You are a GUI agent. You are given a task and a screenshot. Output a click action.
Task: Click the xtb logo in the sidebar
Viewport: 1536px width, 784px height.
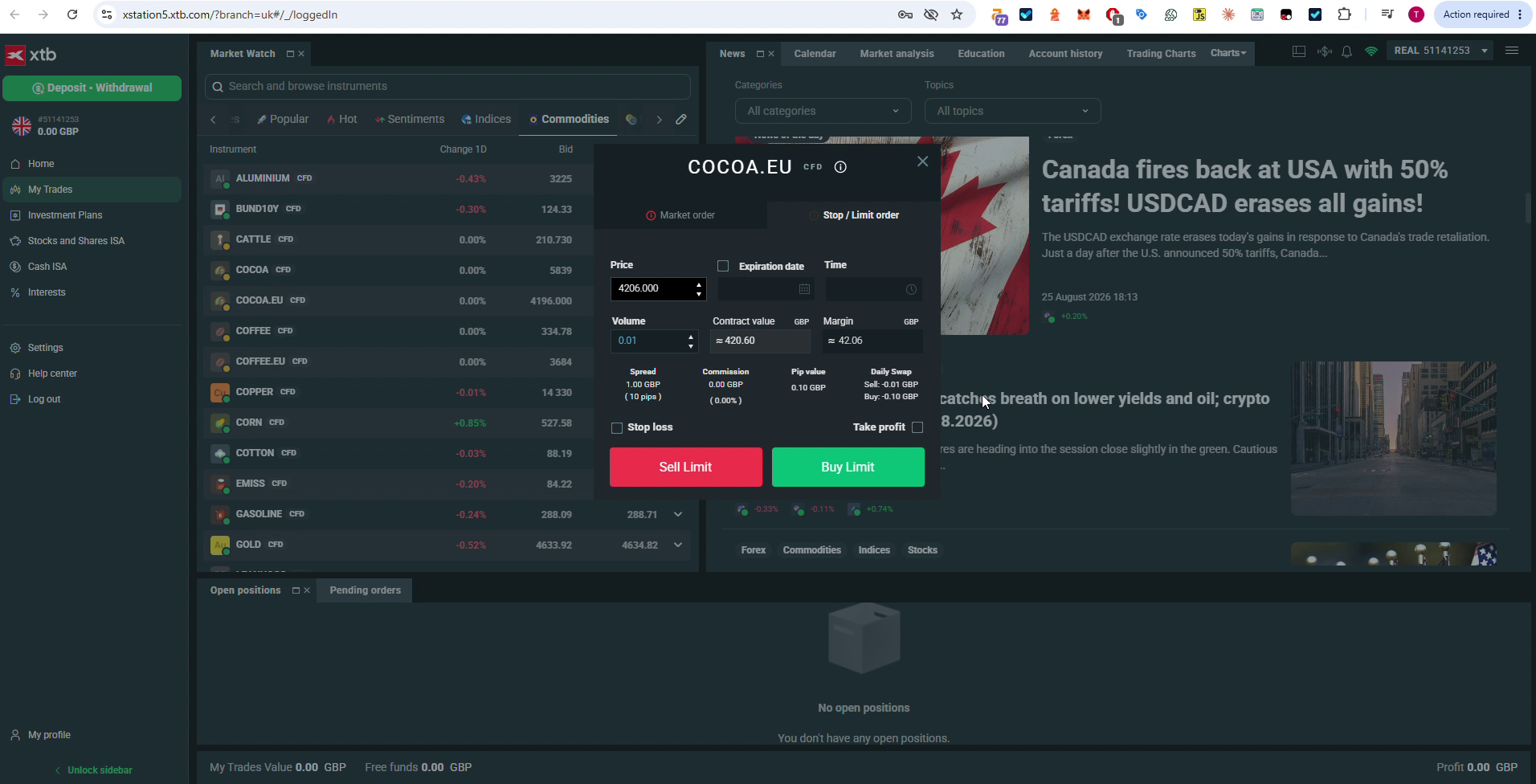[x=31, y=55]
